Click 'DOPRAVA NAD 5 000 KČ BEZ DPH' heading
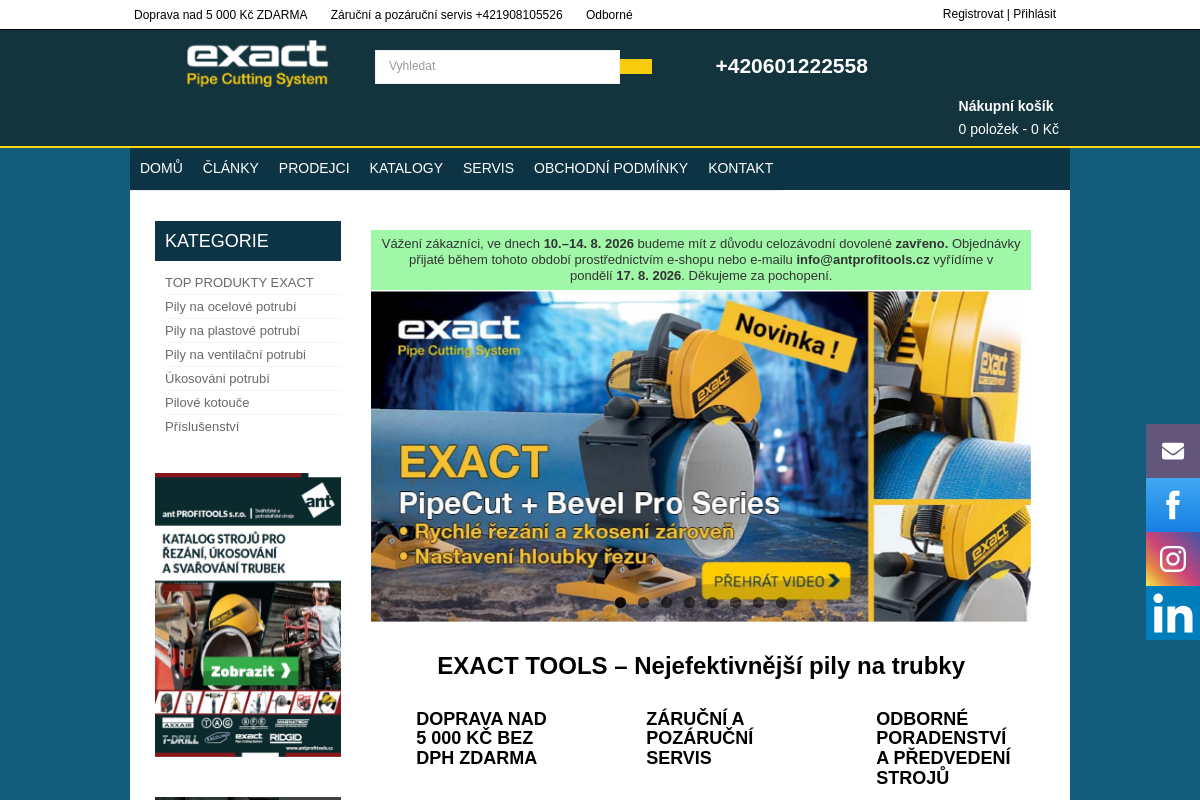Image resolution: width=1200 pixels, height=800 pixels. pyautogui.click(x=481, y=738)
